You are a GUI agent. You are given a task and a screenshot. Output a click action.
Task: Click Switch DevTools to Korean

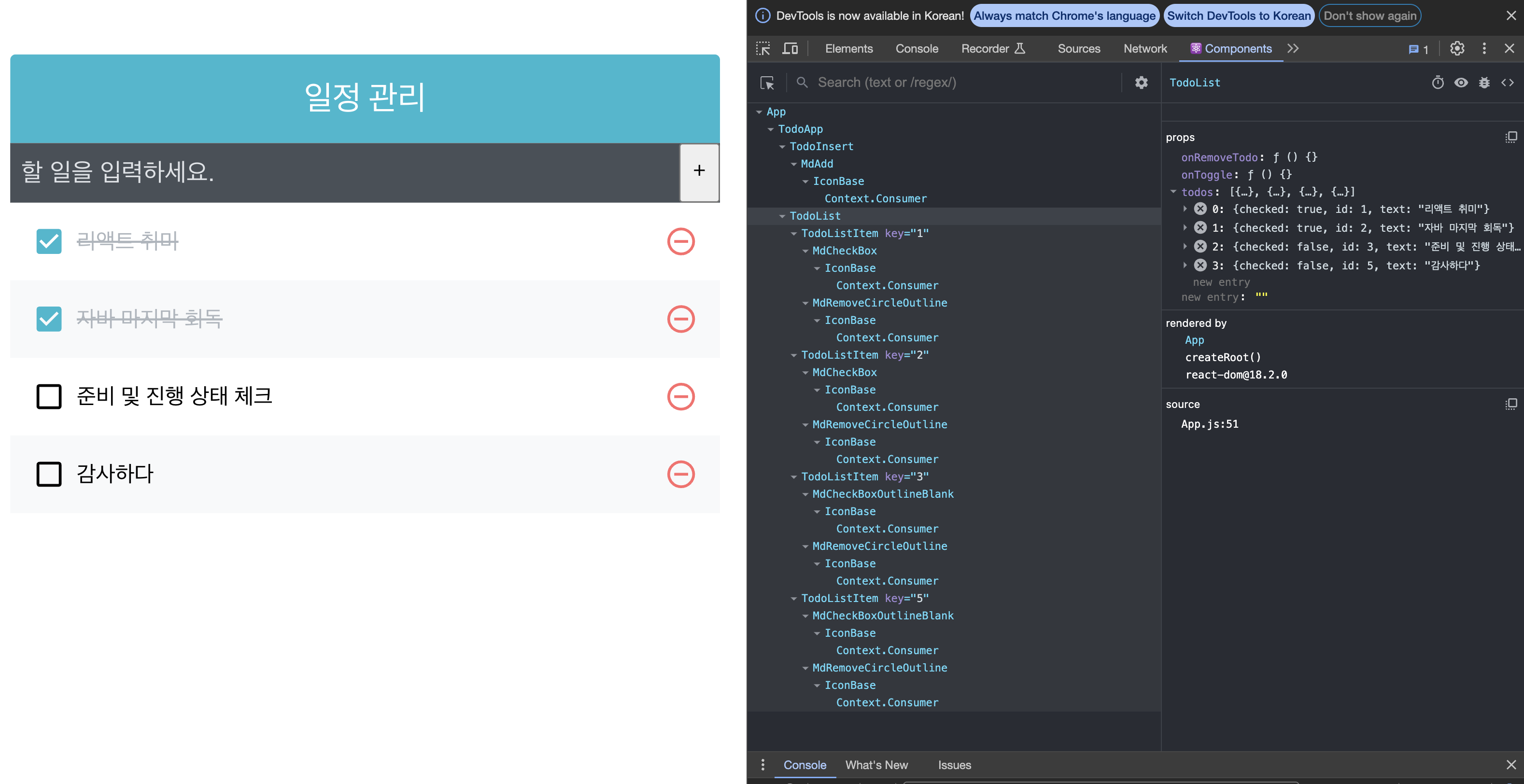point(1239,16)
